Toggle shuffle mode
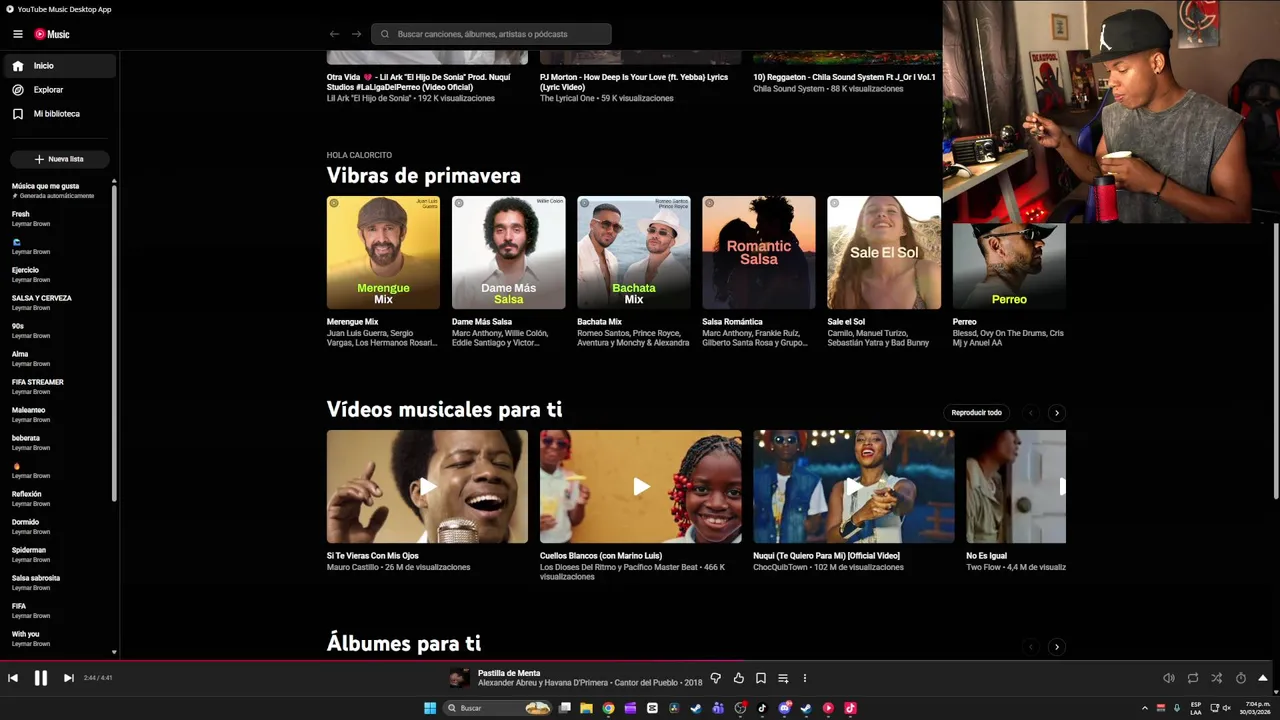Viewport: 1280px width, 720px height. pos(1217,678)
